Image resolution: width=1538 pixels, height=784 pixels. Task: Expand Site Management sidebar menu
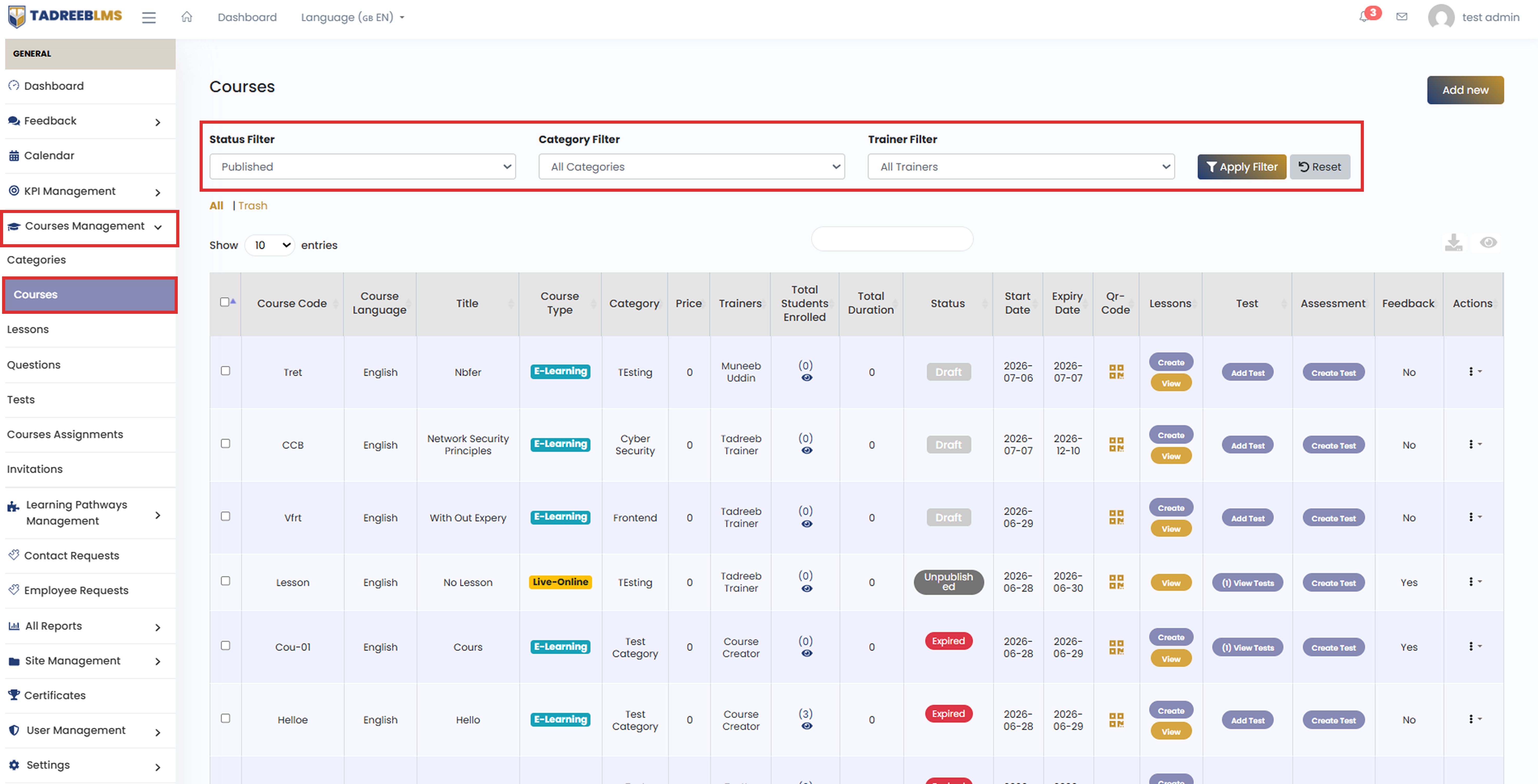point(90,661)
